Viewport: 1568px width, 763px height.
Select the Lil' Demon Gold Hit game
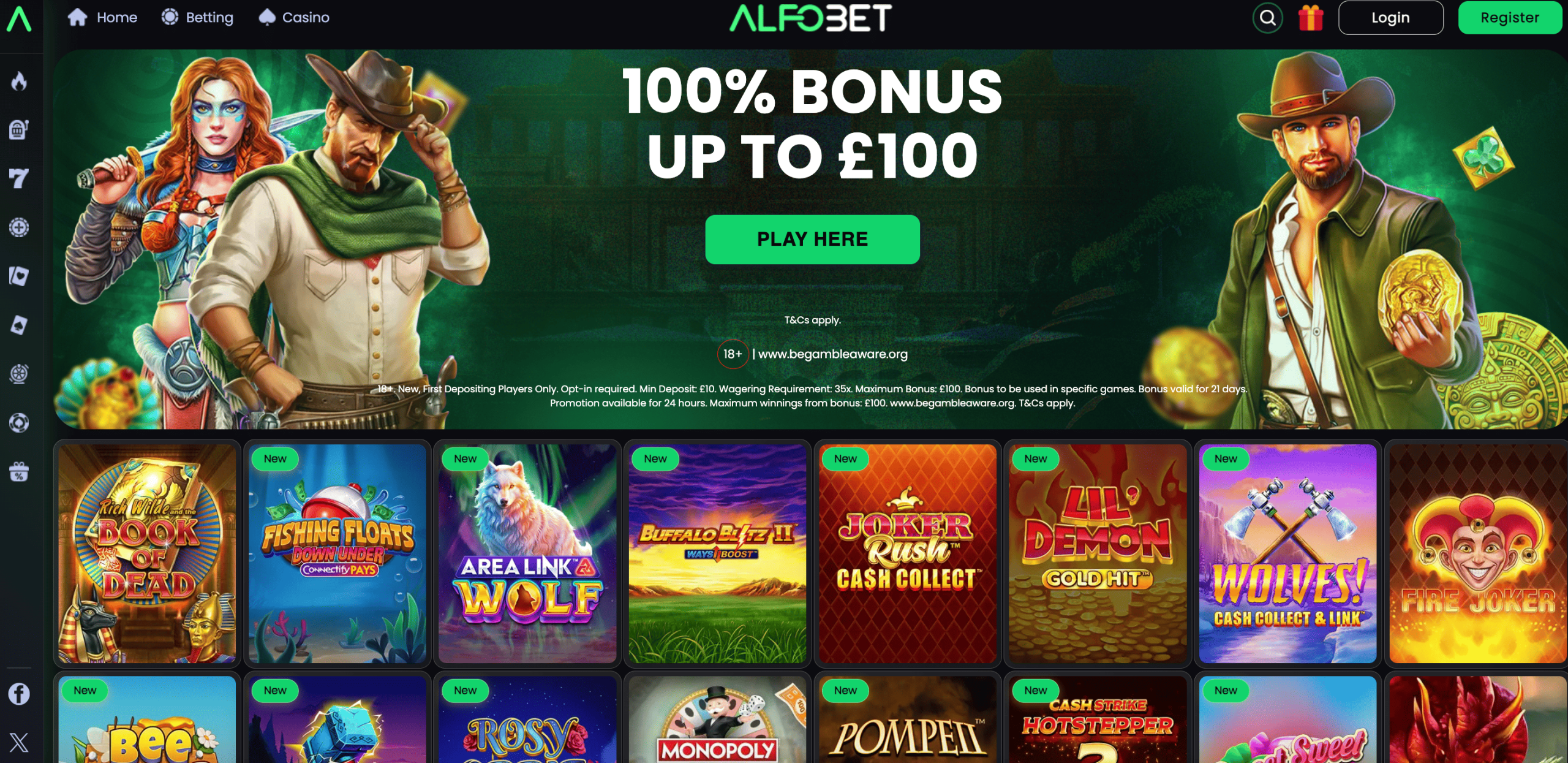click(x=1098, y=553)
